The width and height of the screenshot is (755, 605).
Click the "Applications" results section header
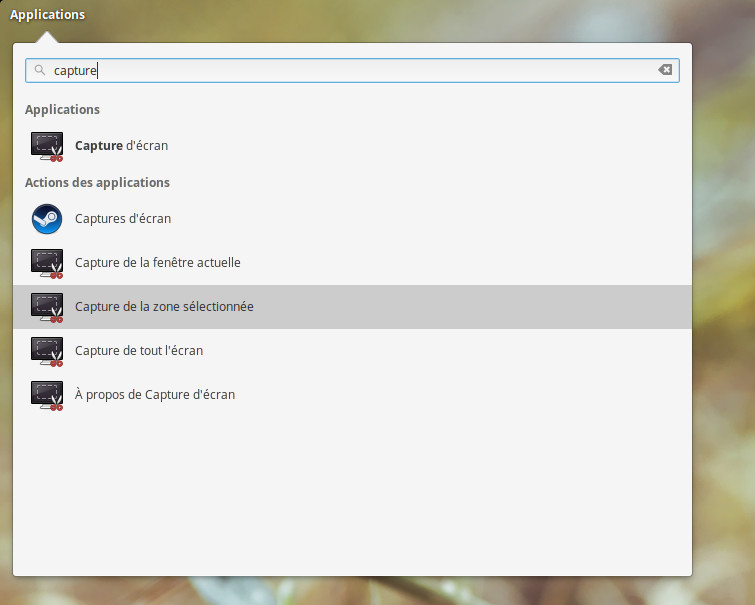point(62,110)
